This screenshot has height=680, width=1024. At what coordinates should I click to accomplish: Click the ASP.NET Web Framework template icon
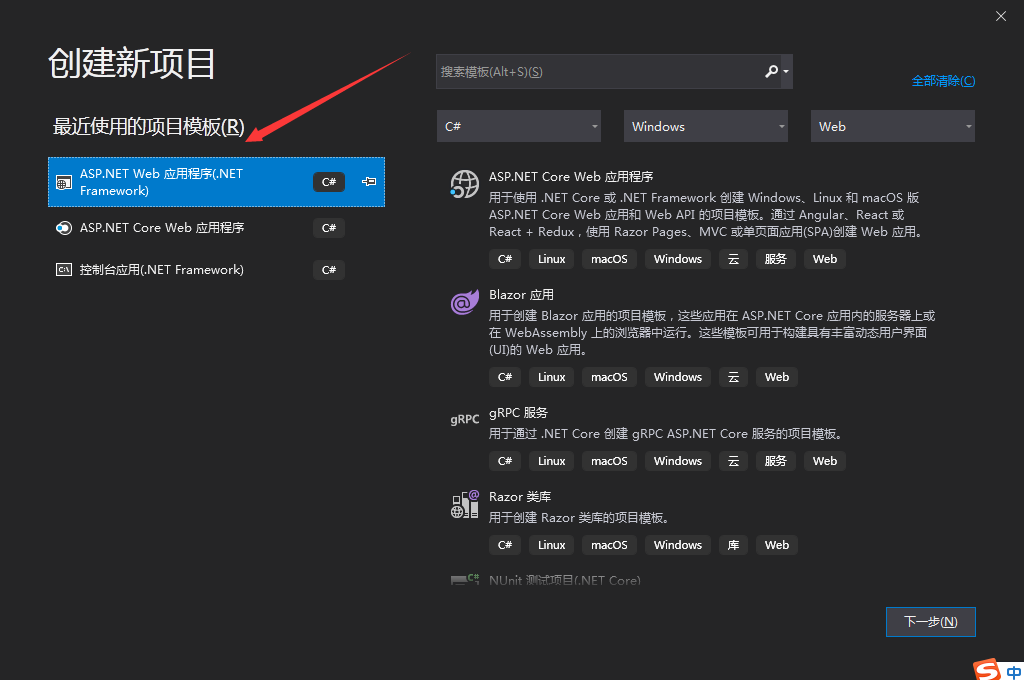click(63, 182)
